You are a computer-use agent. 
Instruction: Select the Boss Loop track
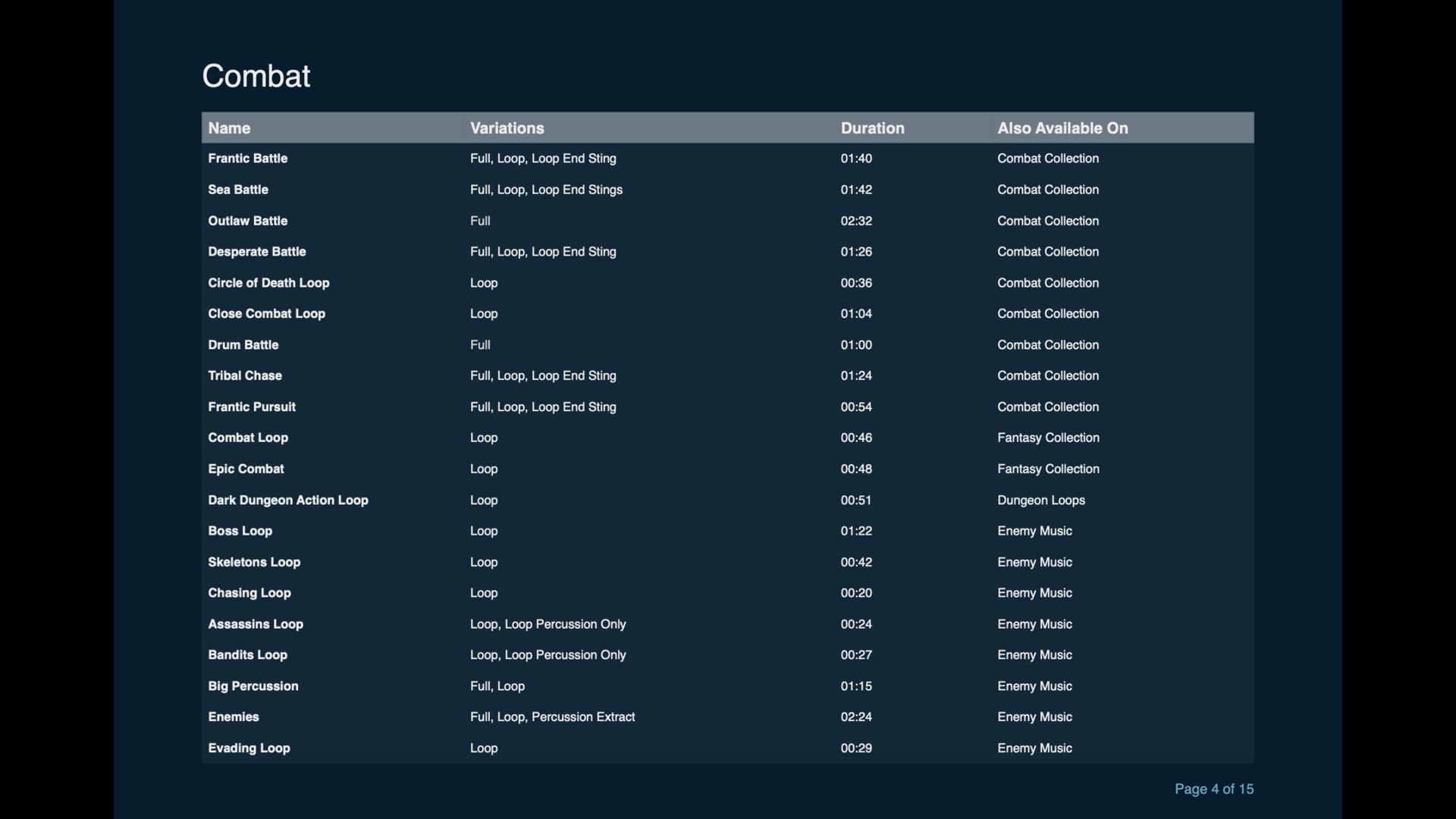(240, 531)
